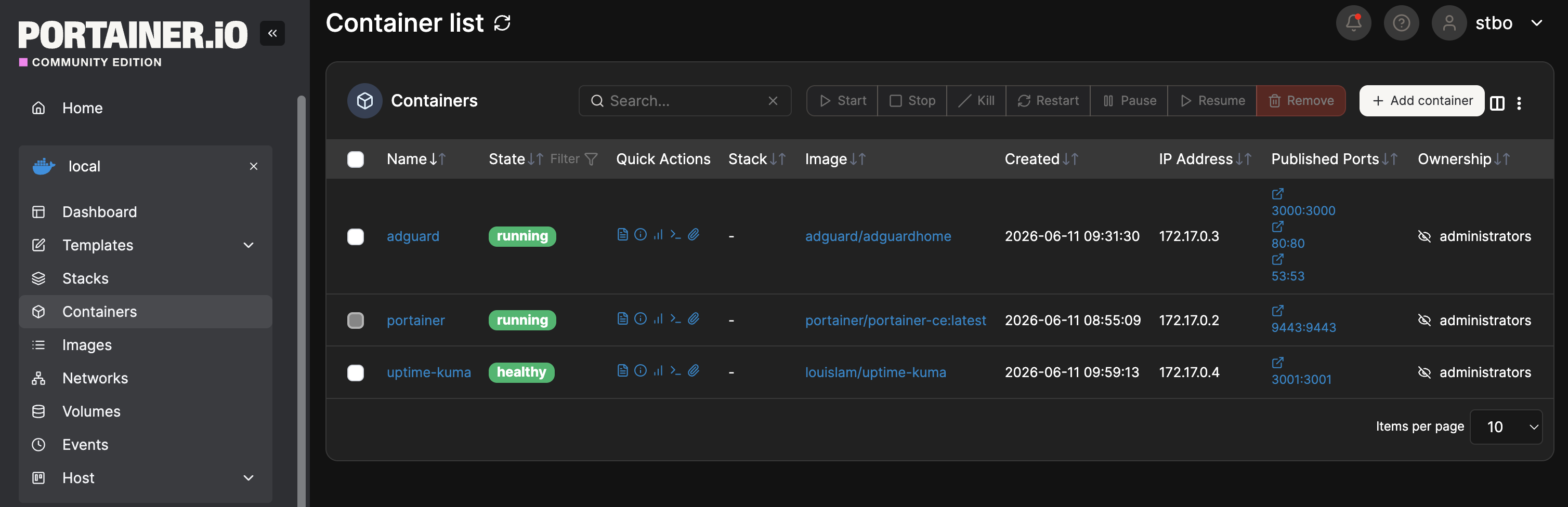Image resolution: width=1568 pixels, height=507 pixels.
Task: Attach to the uptime-kuma container
Action: click(x=694, y=371)
